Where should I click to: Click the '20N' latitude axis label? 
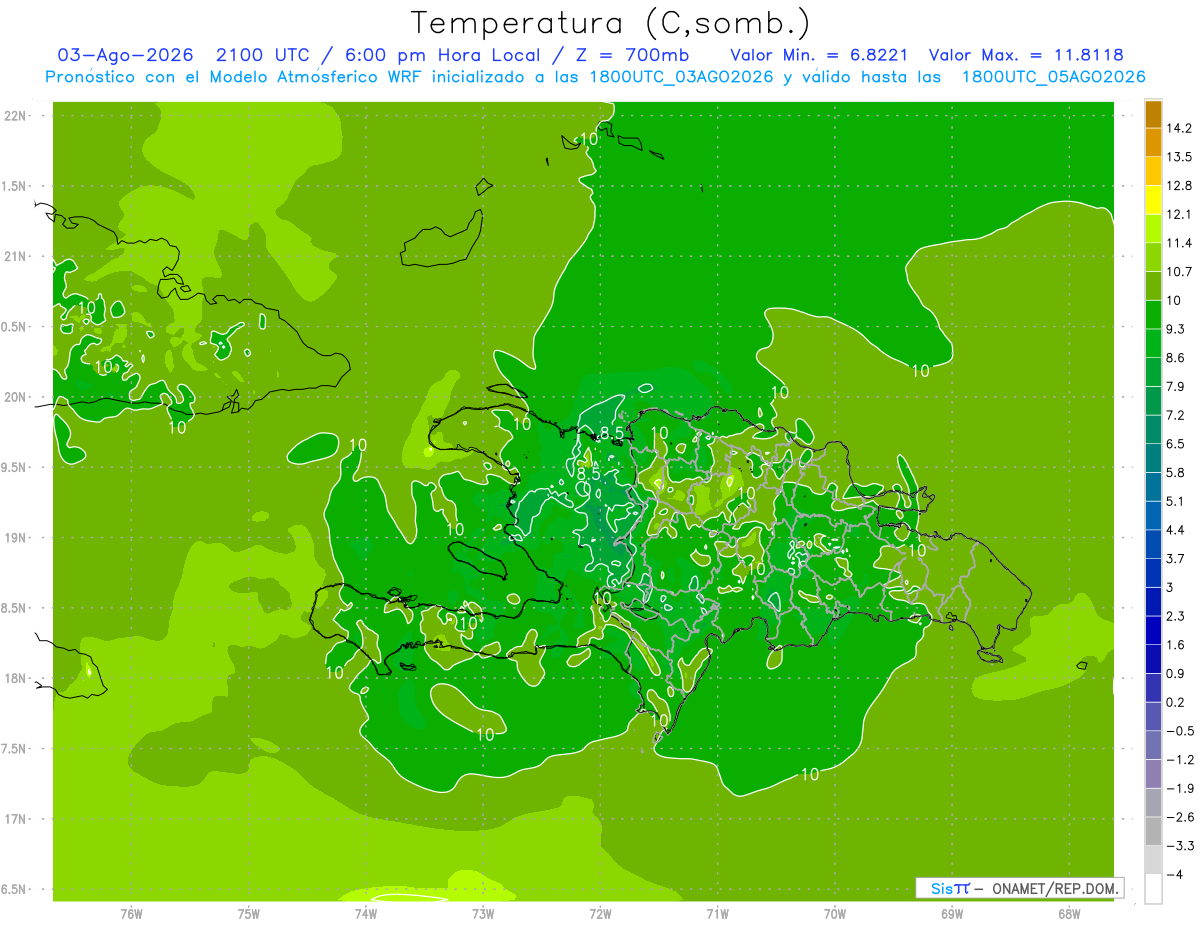click(x=16, y=397)
